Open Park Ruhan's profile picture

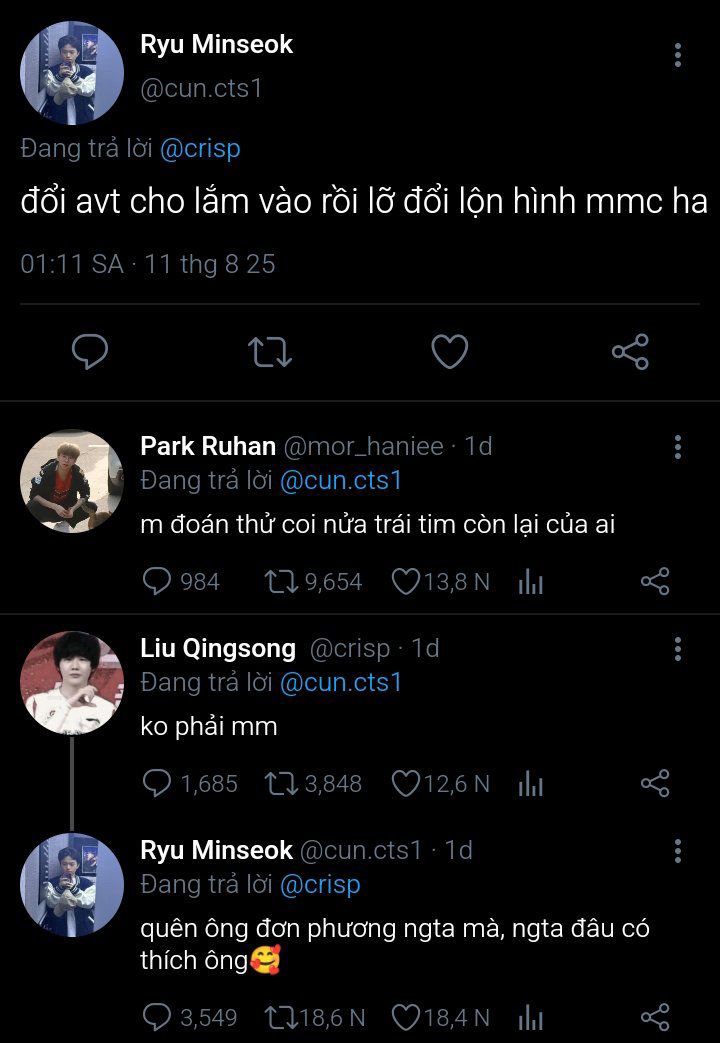[x=72, y=481]
